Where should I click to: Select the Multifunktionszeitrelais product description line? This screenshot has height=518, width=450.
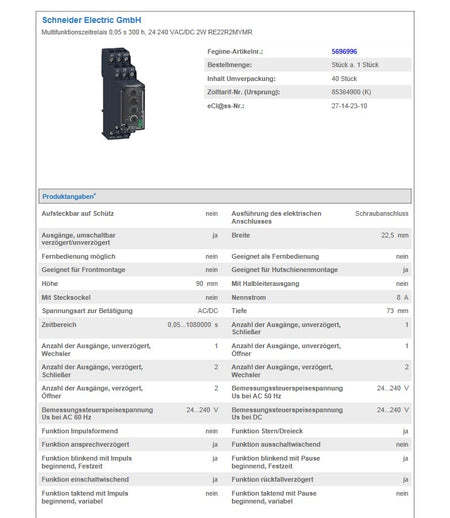pyautogui.click(x=147, y=32)
